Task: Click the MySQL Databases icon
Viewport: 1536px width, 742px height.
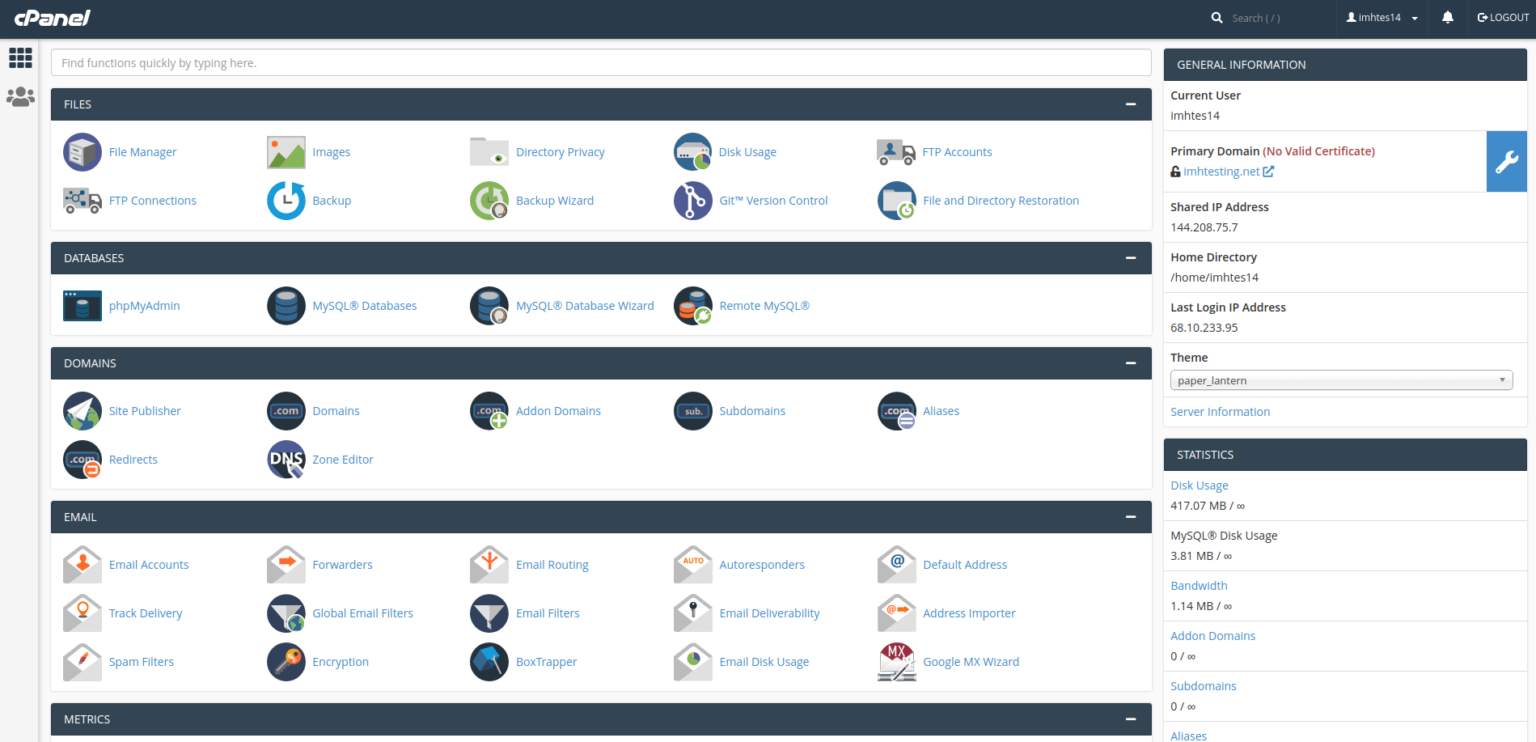Action: coord(286,306)
